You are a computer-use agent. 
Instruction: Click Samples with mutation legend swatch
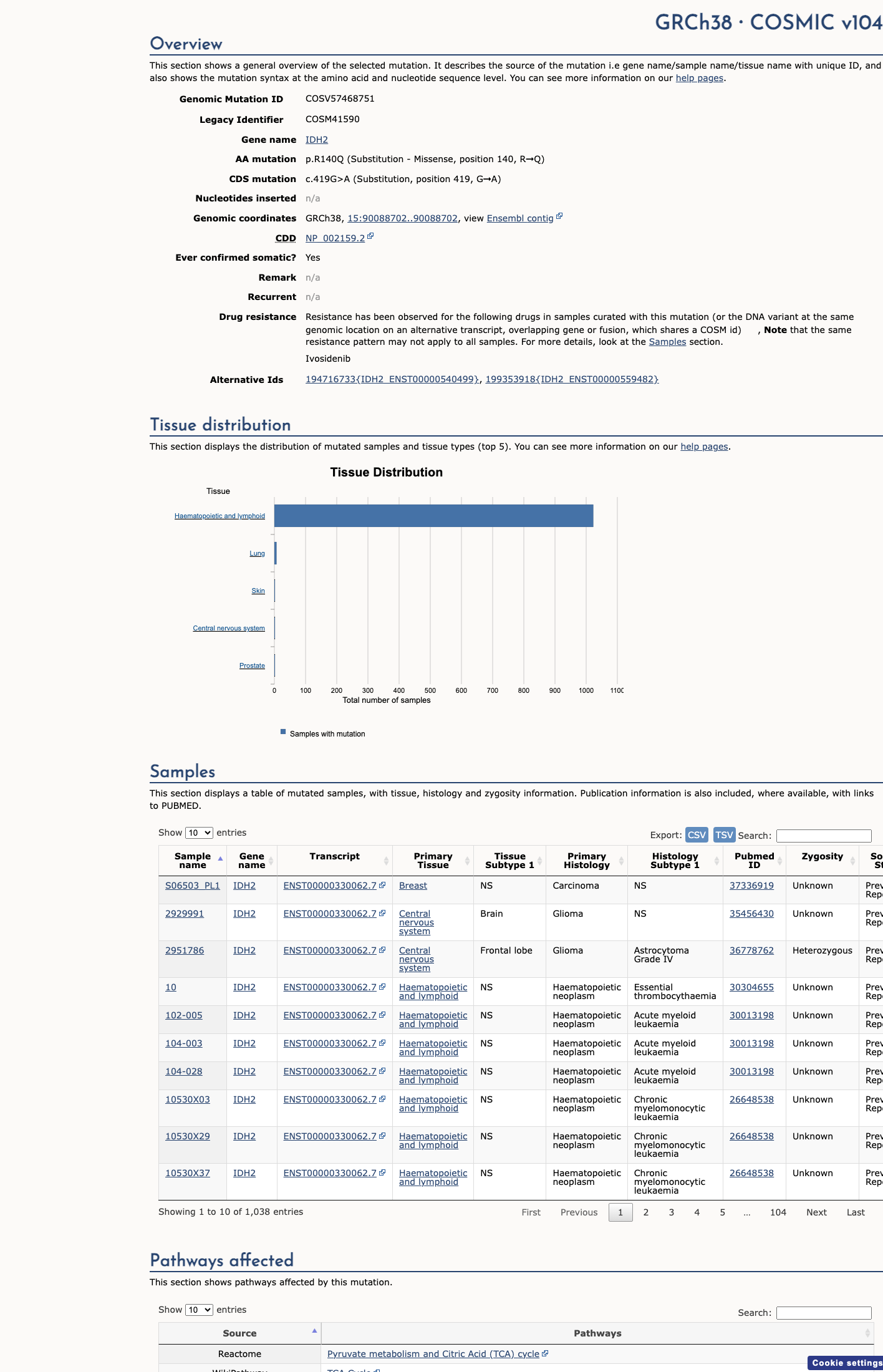pos(283,732)
